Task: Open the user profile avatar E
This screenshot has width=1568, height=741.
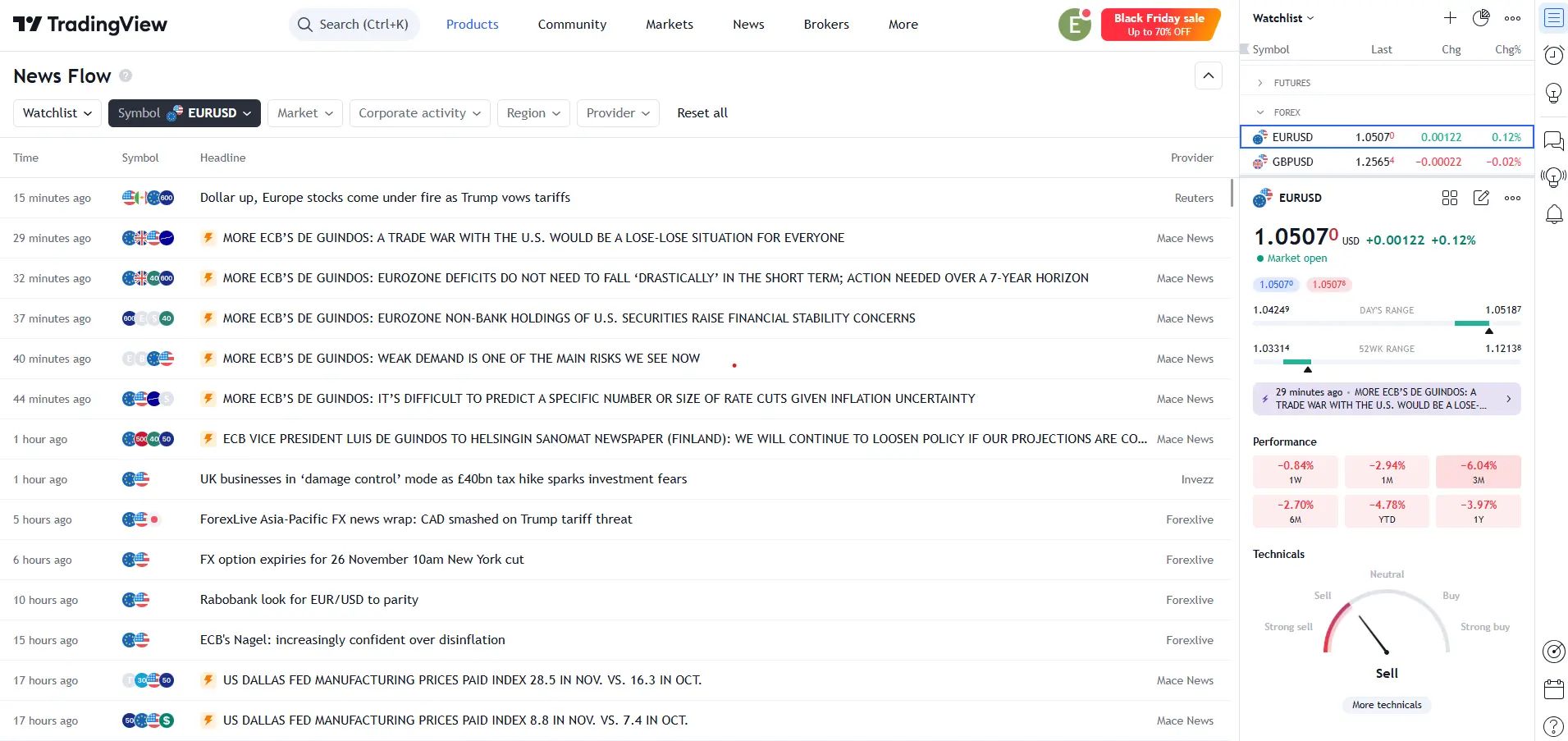Action: pyautogui.click(x=1074, y=25)
